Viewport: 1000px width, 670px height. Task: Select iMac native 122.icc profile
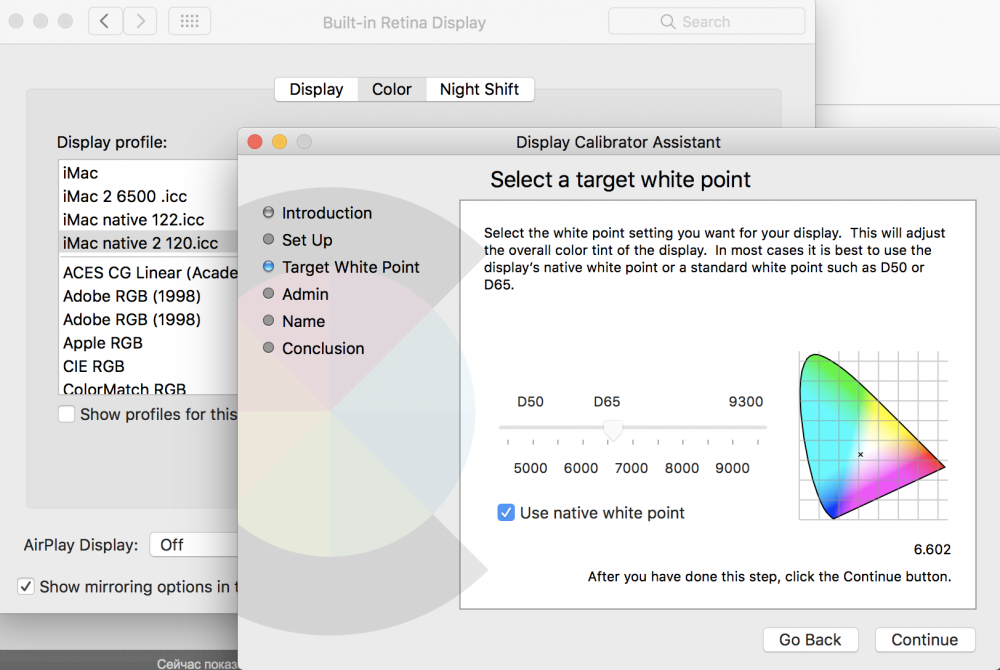coord(148,220)
